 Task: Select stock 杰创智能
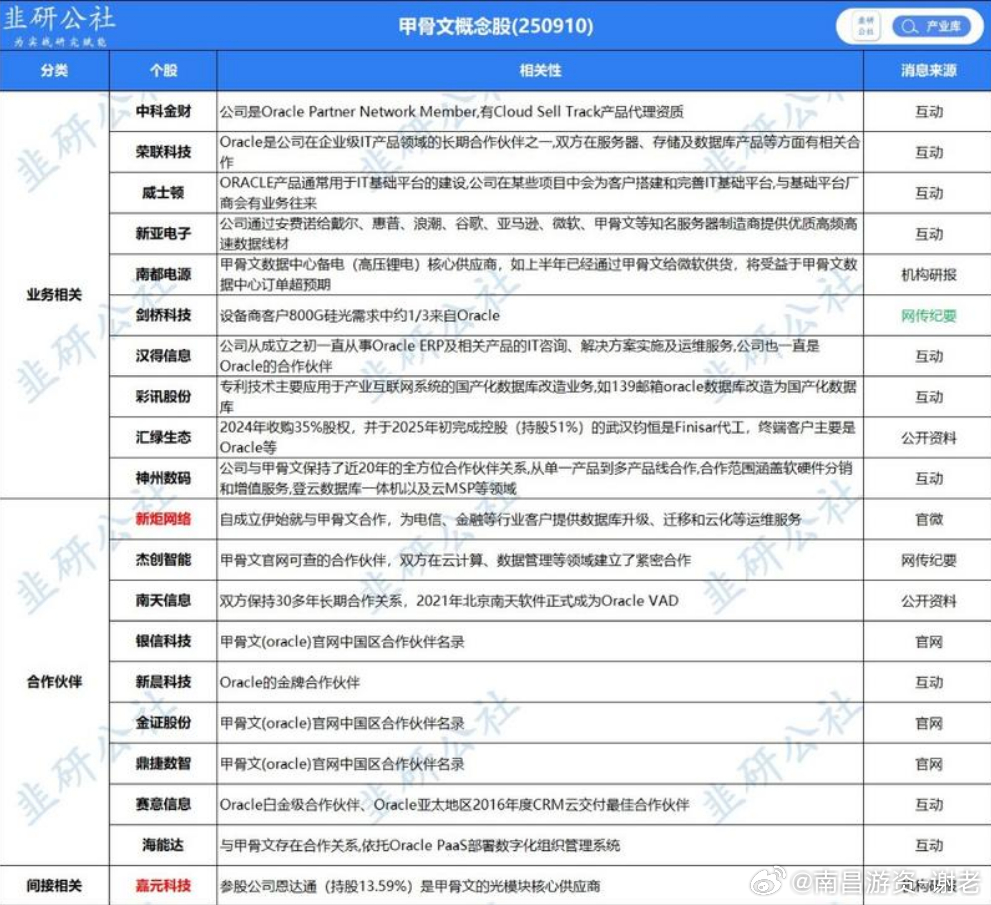pyautogui.click(x=163, y=559)
